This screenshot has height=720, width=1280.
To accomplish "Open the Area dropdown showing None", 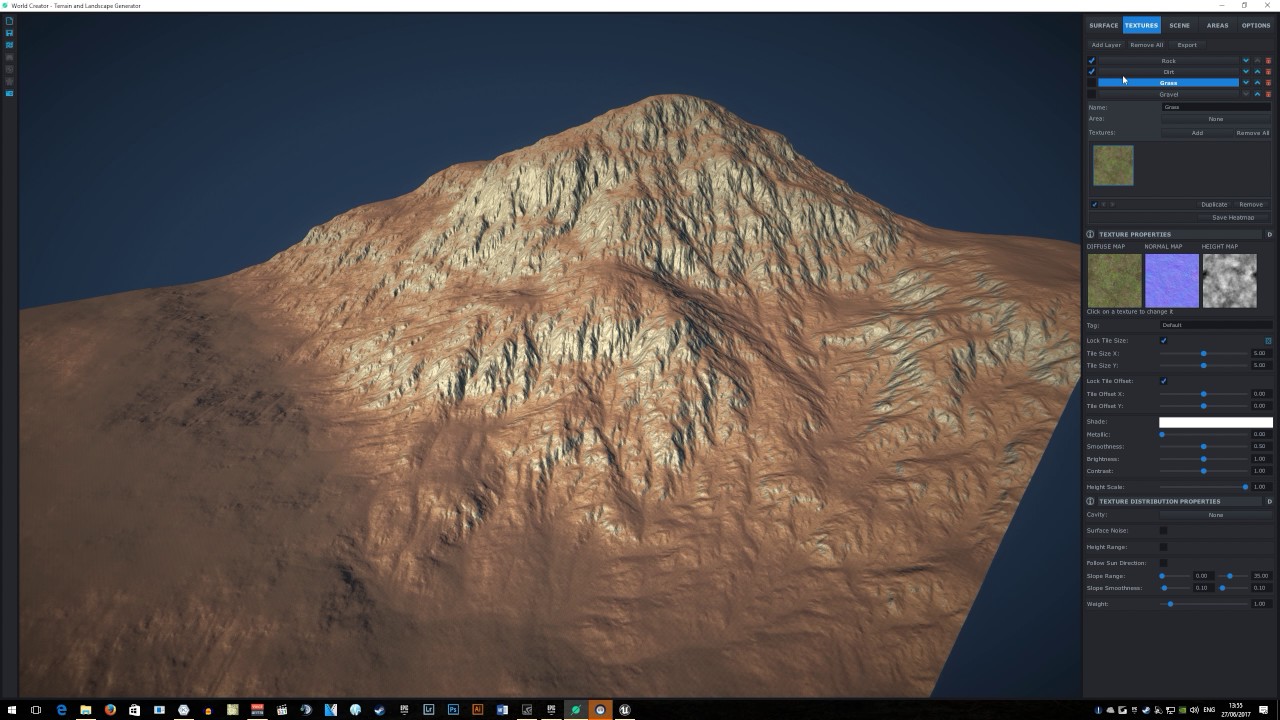I will [x=1216, y=119].
